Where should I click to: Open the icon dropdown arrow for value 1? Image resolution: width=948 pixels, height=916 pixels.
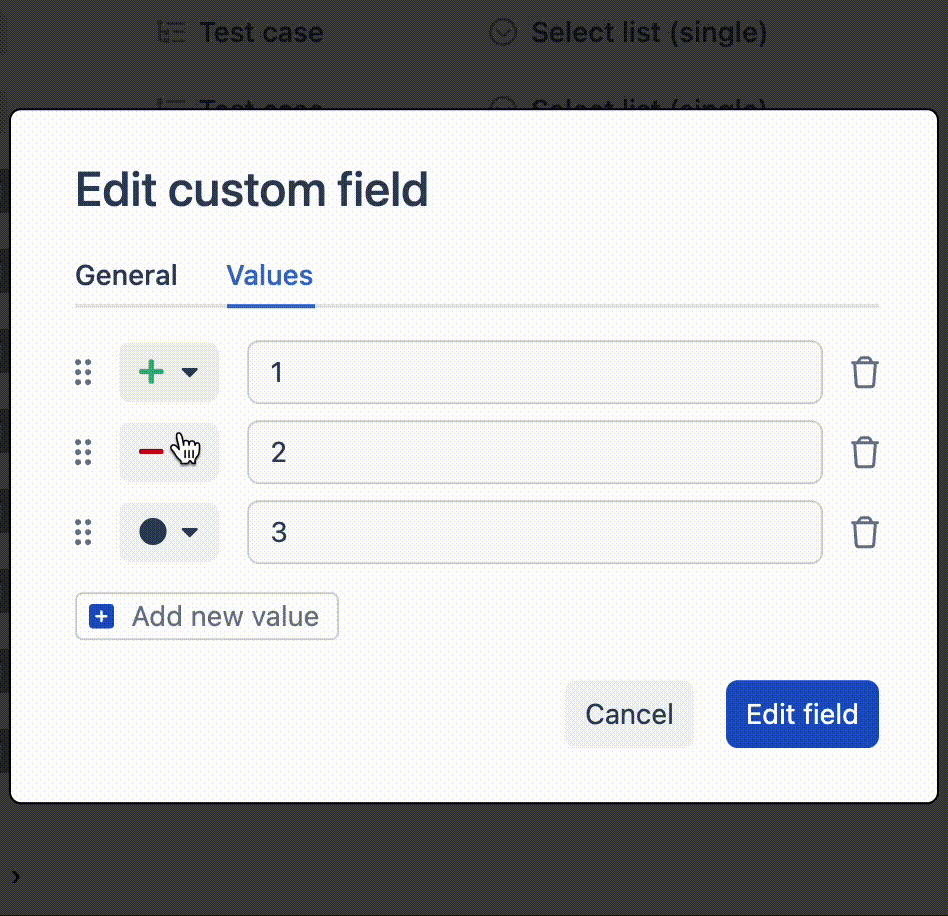pos(190,372)
